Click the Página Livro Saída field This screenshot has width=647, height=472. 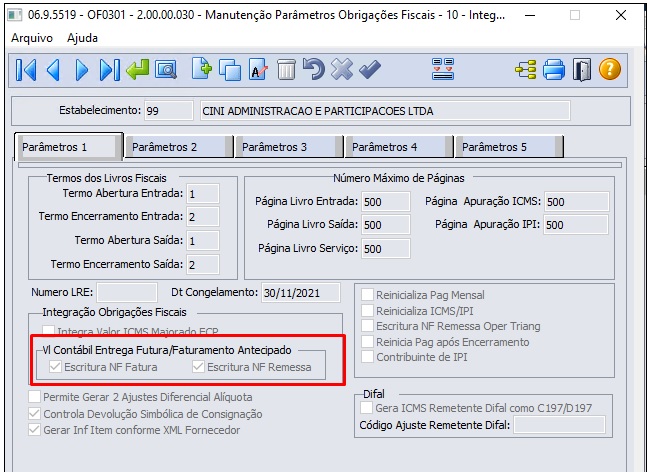click(x=386, y=225)
